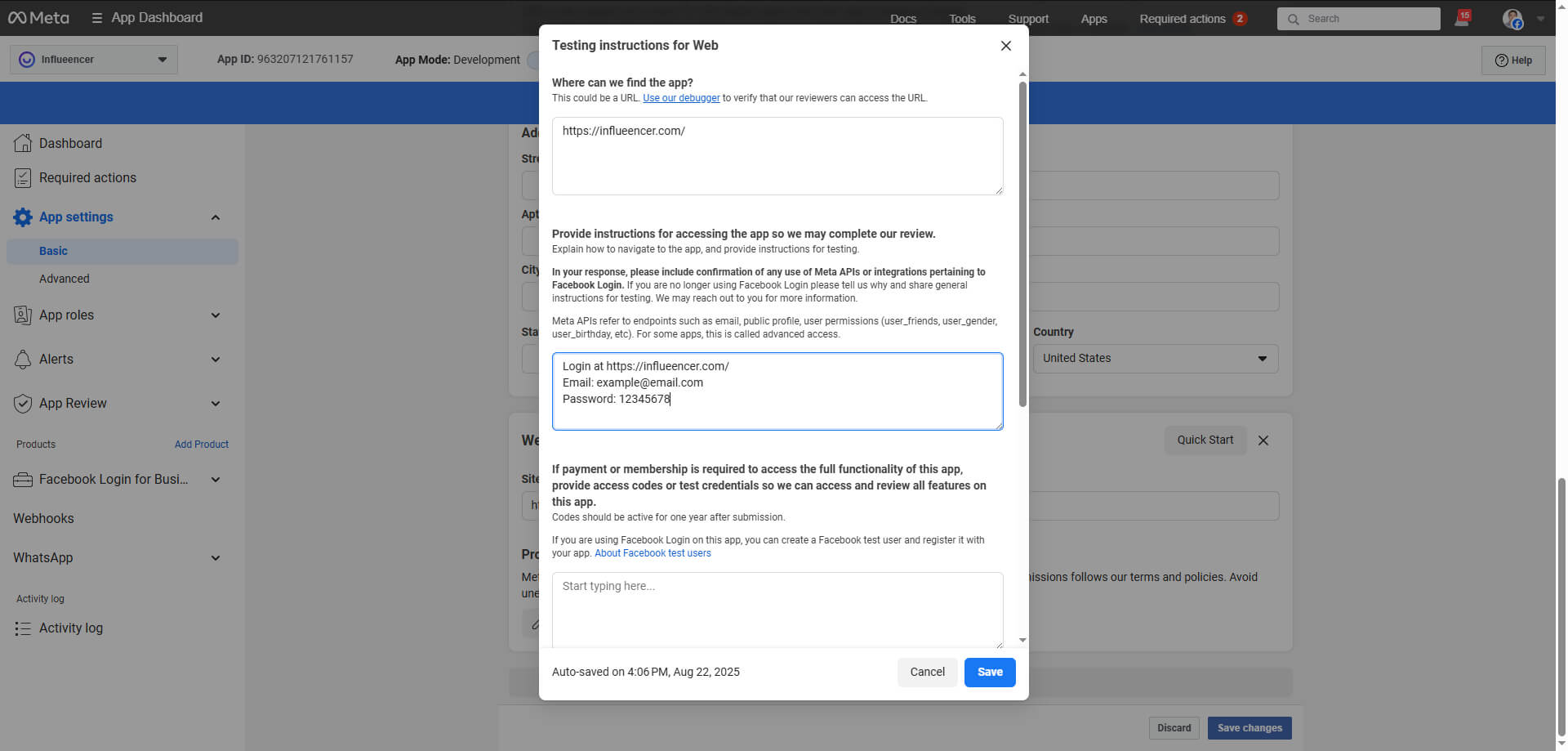Dismiss the Quick Start panel with X
Image resolution: width=1568 pixels, height=751 pixels.
tap(1263, 440)
